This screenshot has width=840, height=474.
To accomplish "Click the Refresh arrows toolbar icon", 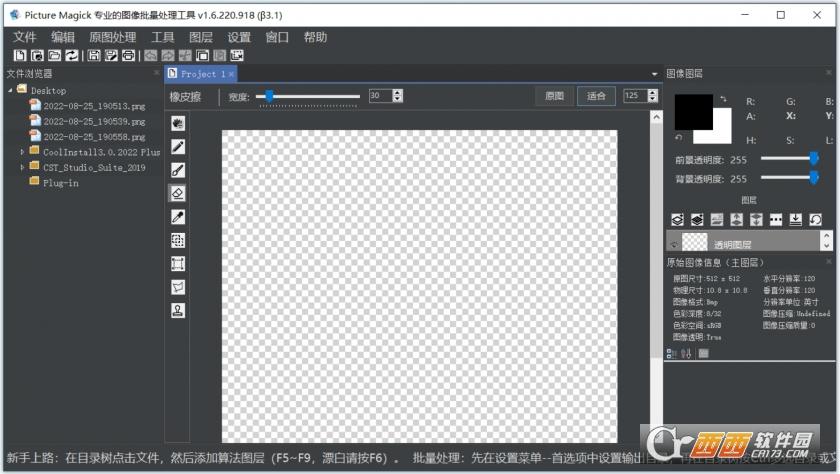I will [x=72, y=55].
